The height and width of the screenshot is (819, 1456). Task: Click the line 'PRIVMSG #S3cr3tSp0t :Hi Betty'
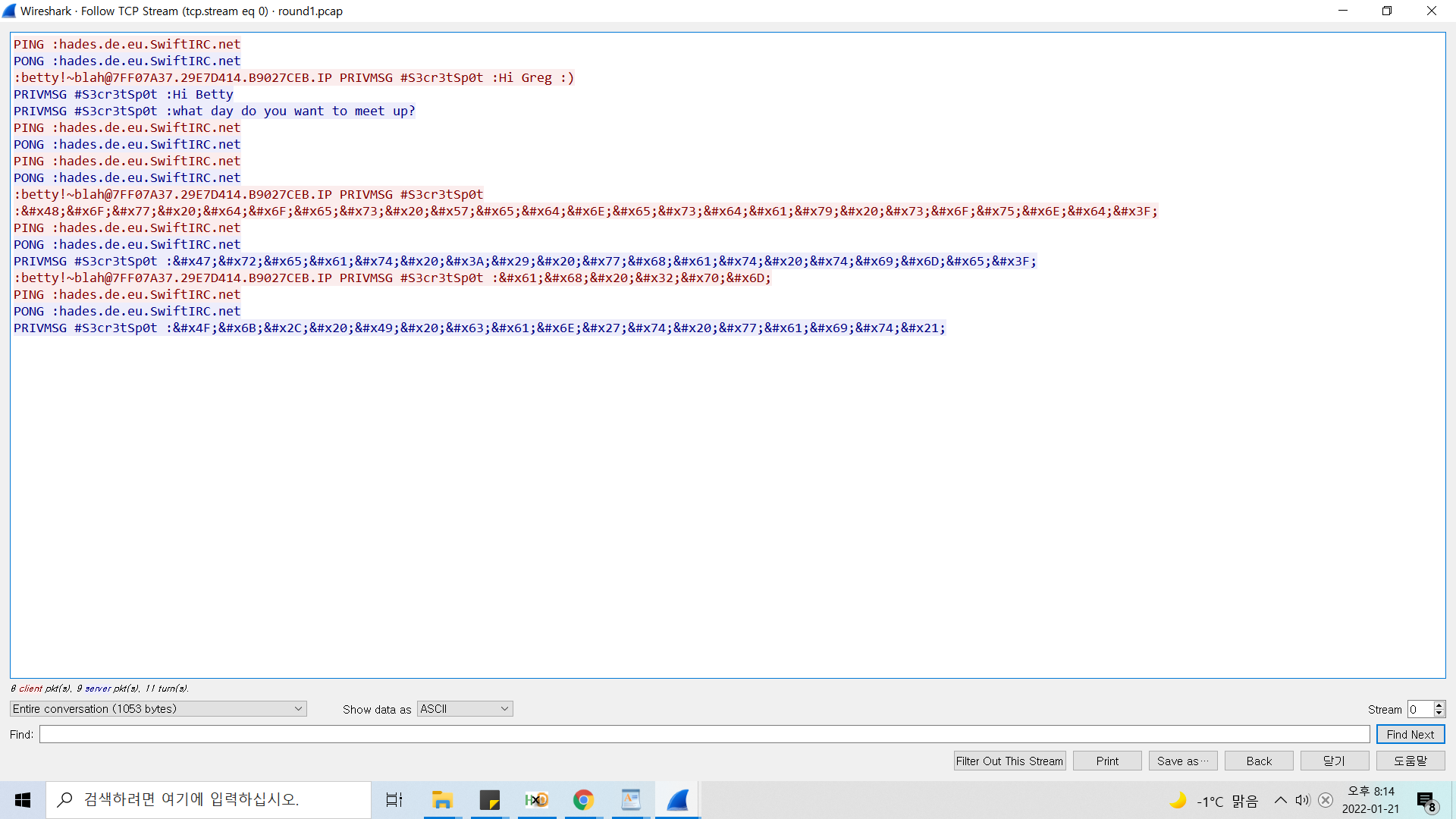[124, 94]
